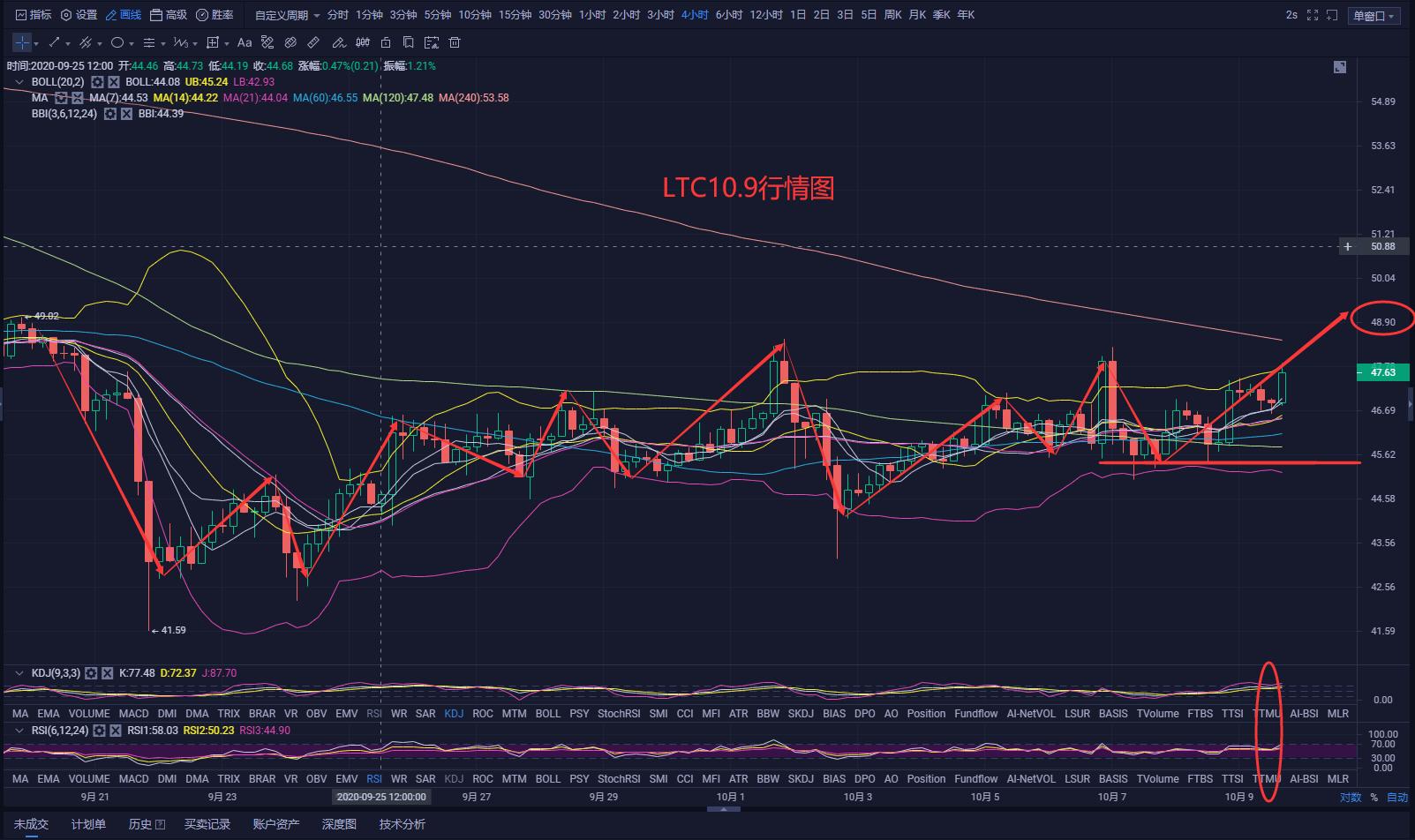Open the 深度图 depth chart tab
1415x840 pixels.
(339, 824)
